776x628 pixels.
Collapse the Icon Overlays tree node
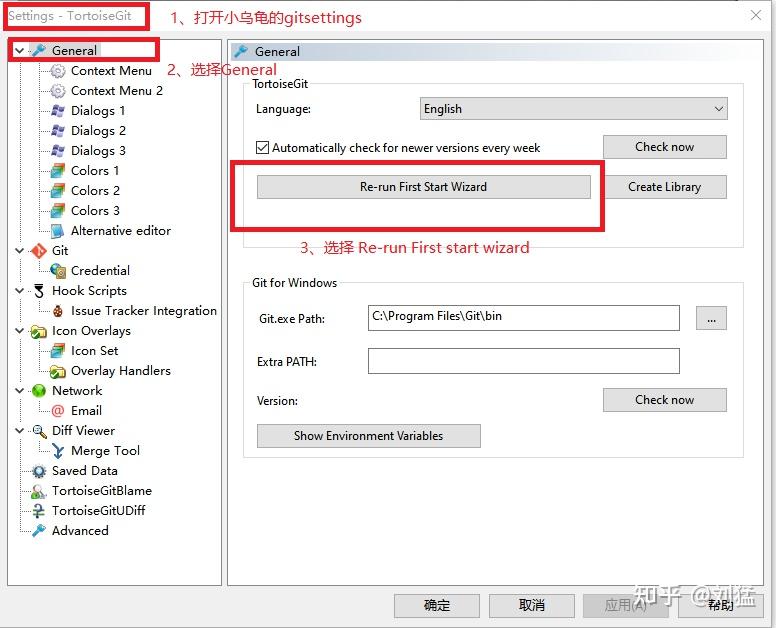click(x=19, y=331)
